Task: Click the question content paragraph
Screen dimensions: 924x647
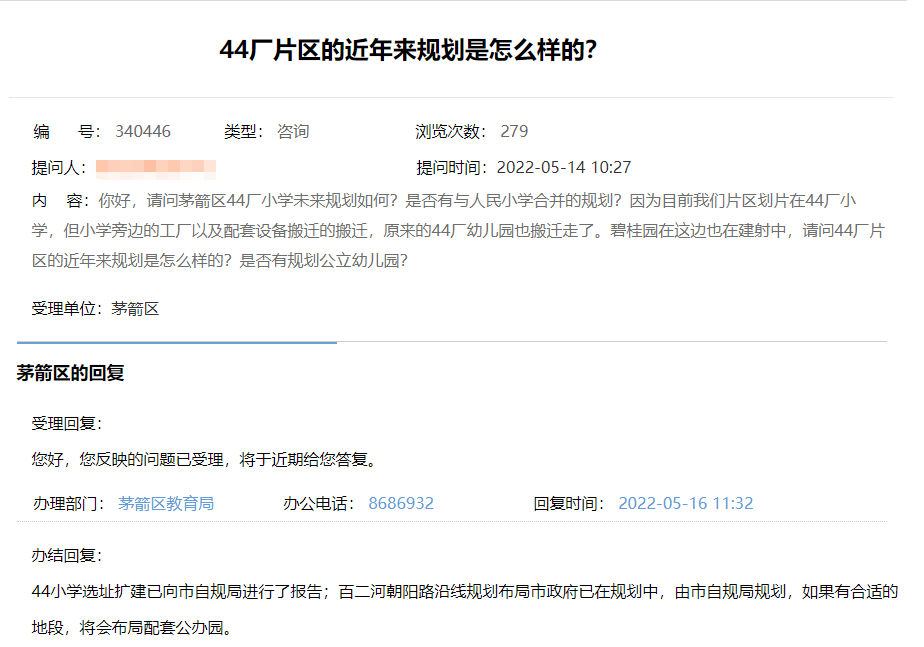Action: (x=458, y=230)
